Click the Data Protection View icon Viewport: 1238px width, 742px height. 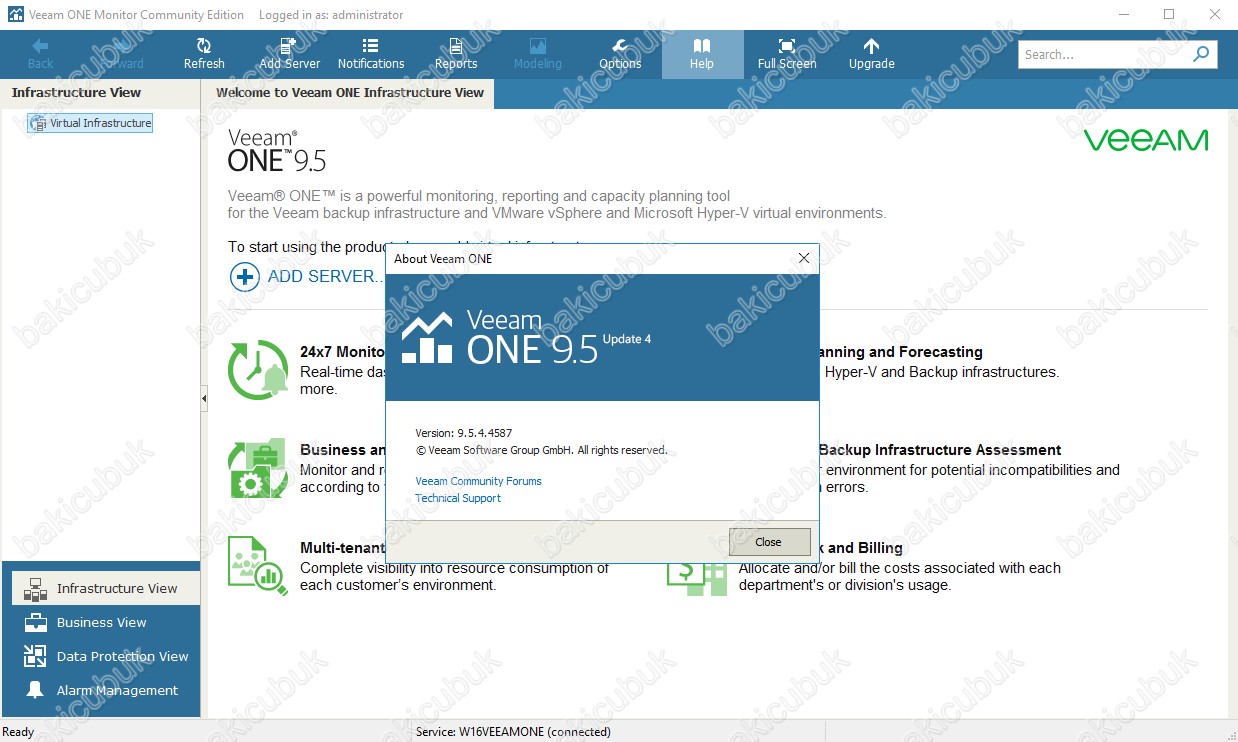pos(35,656)
